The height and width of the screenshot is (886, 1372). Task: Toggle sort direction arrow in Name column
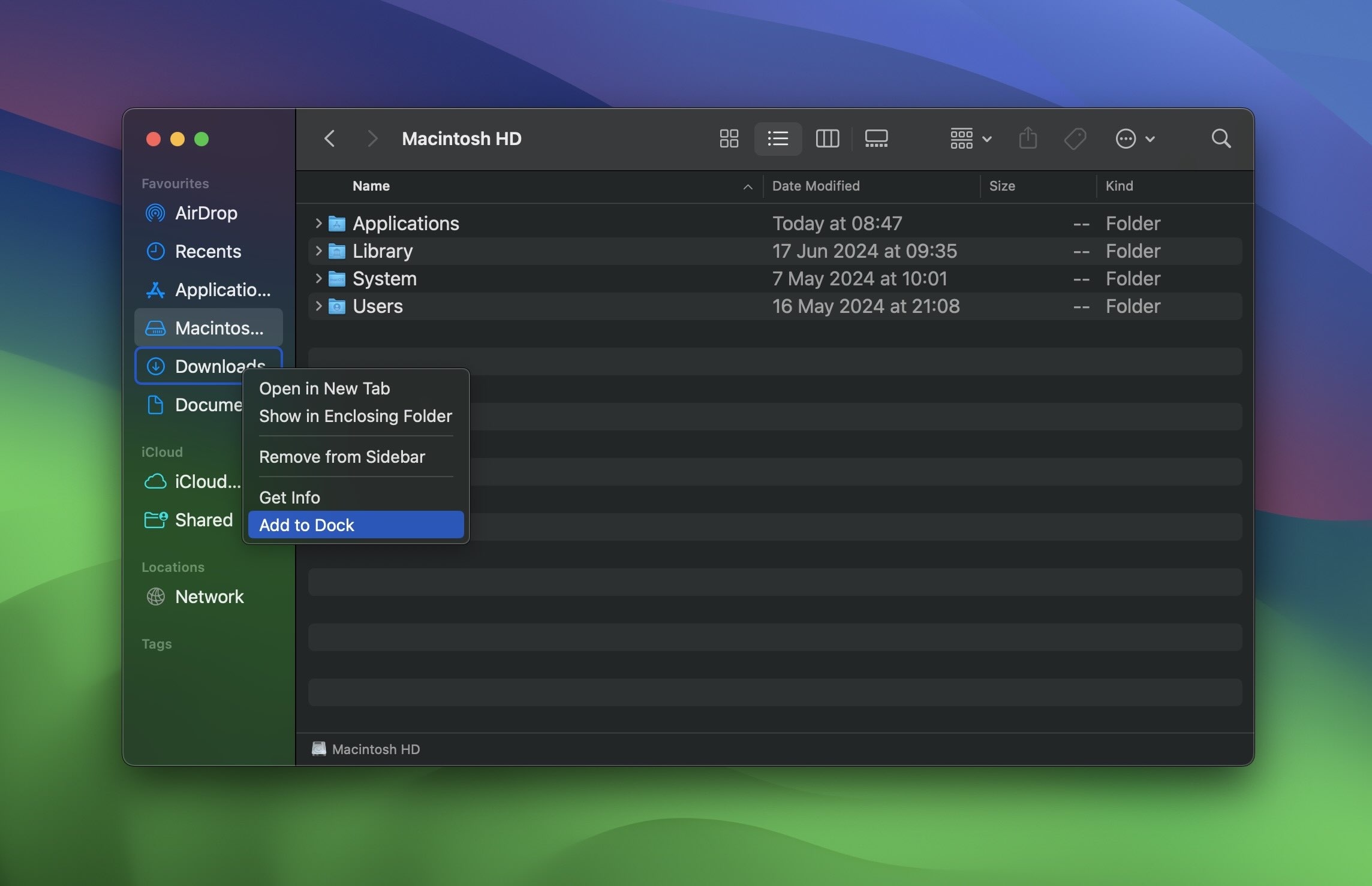click(x=747, y=186)
